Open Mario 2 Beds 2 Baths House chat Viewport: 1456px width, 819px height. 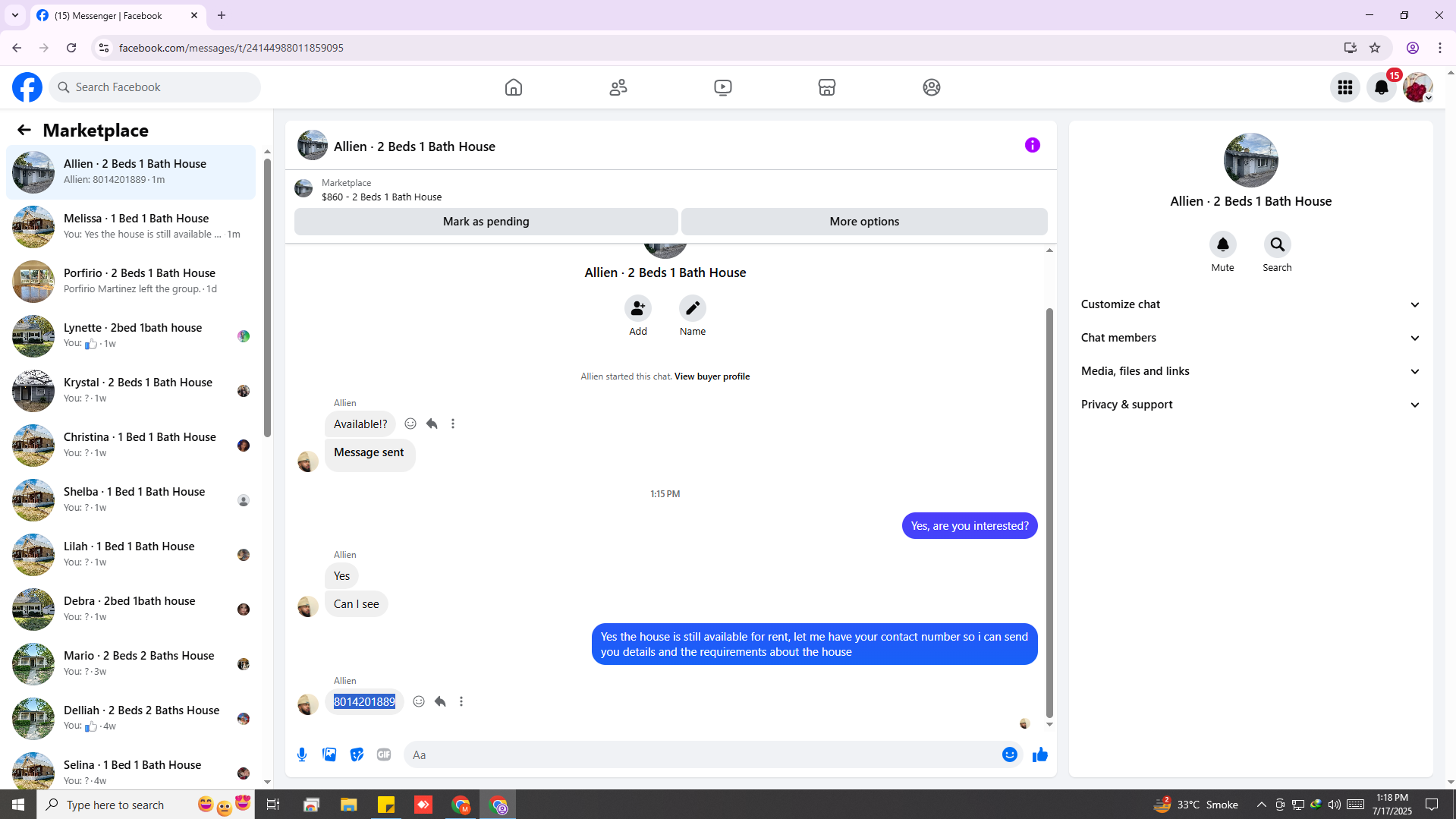tap(131, 663)
